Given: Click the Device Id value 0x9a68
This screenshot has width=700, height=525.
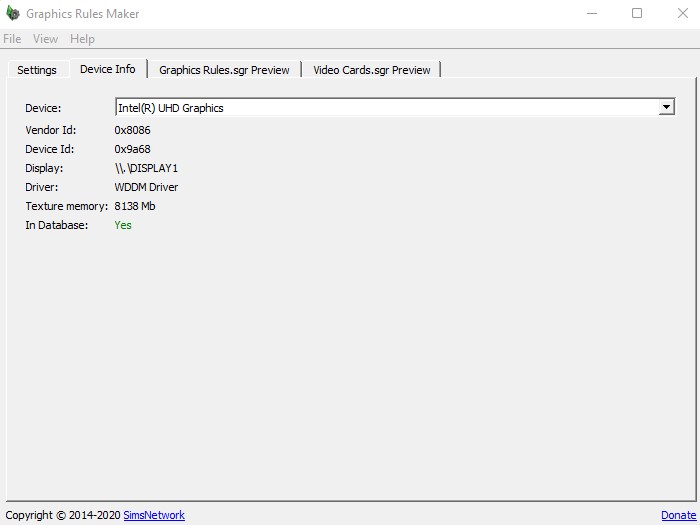Looking at the screenshot, I should (132, 149).
